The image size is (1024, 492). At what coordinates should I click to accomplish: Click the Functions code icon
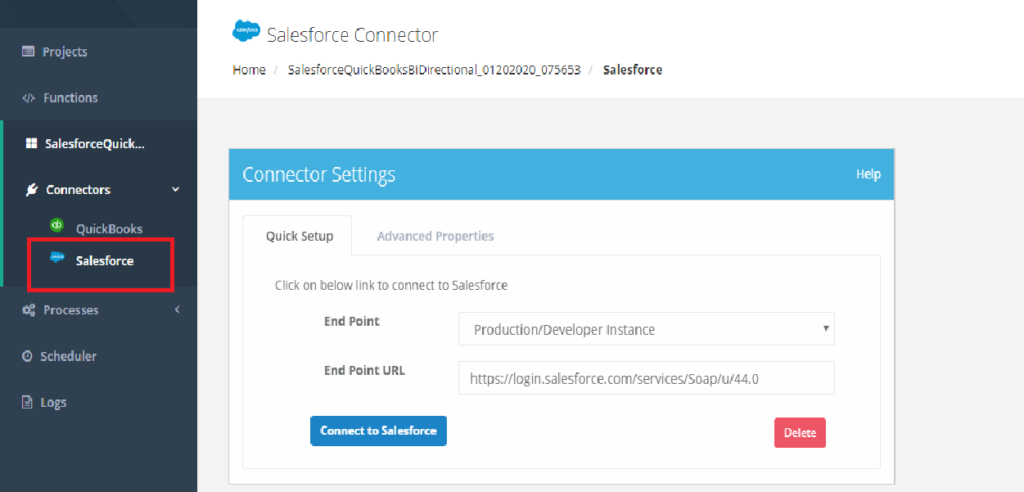tap(28, 98)
